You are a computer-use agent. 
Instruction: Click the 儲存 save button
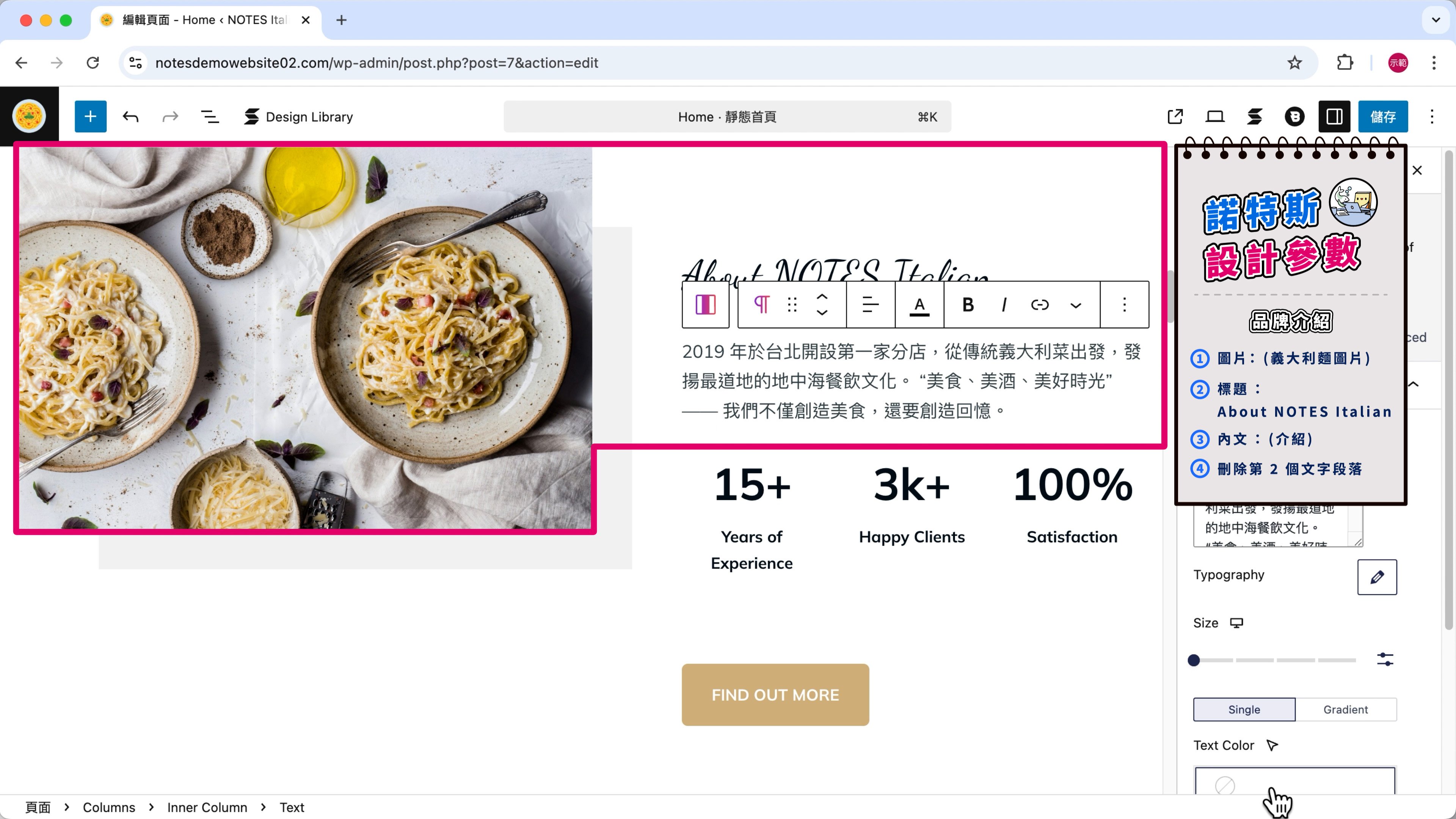tap(1382, 116)
